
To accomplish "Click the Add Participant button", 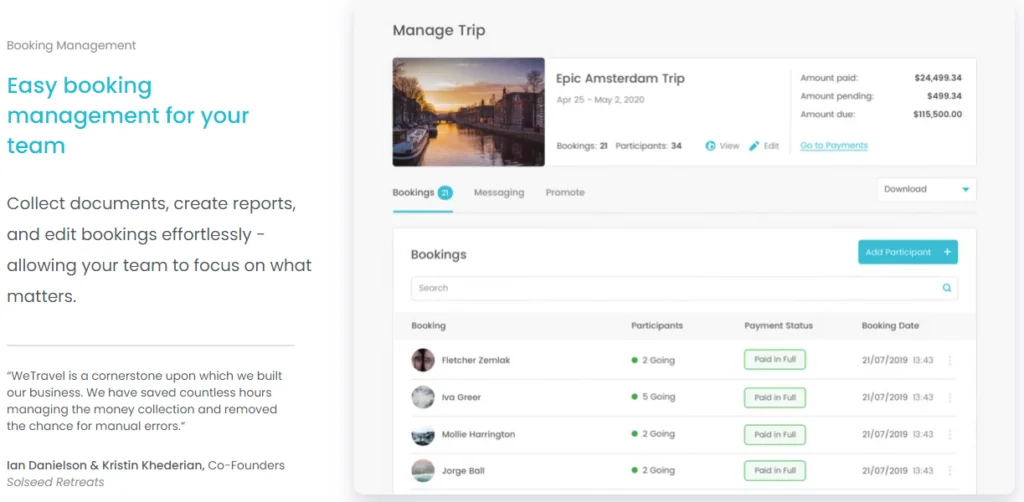I will point(908,252).
